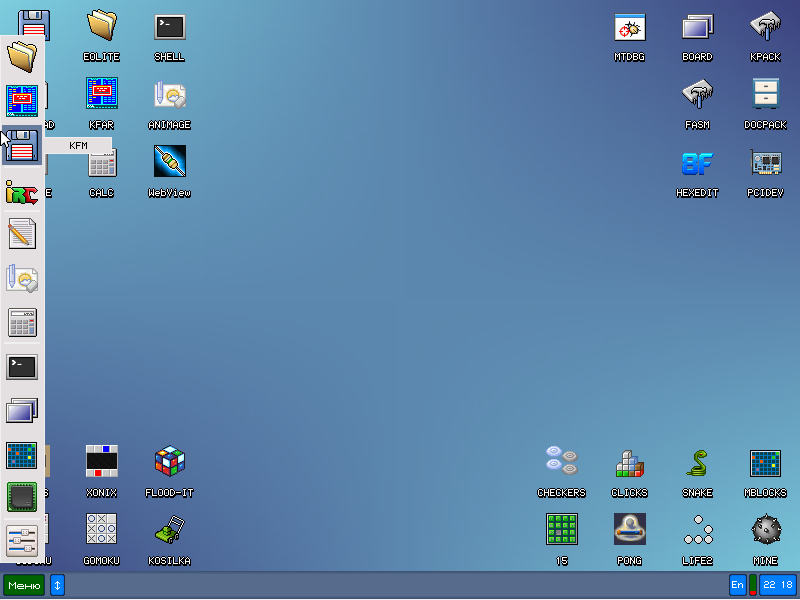Launch the green CPU chip icon in the dock
The image size is (800, 600).
pyautogui.click(x=22, y=497)
